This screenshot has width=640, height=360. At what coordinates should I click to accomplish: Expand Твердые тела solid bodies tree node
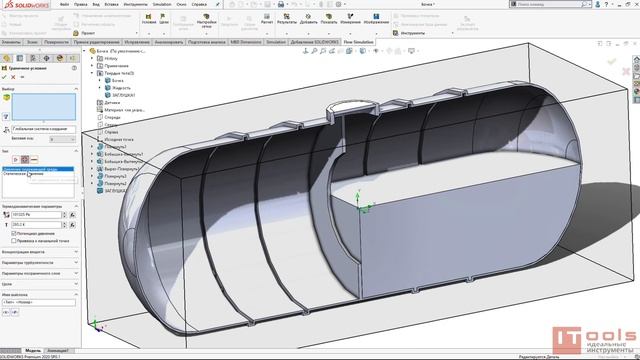(92, 73)
